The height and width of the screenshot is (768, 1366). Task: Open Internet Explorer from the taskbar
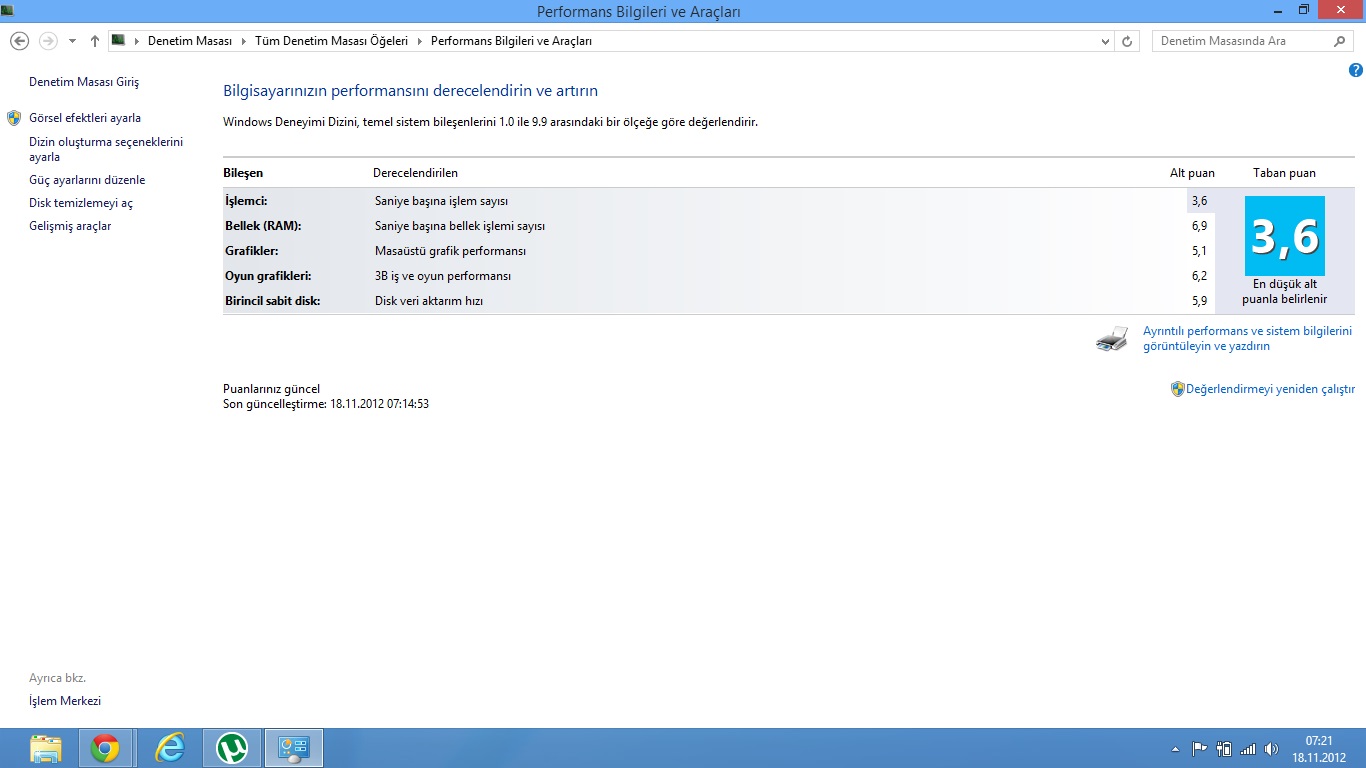coord(170,748)
